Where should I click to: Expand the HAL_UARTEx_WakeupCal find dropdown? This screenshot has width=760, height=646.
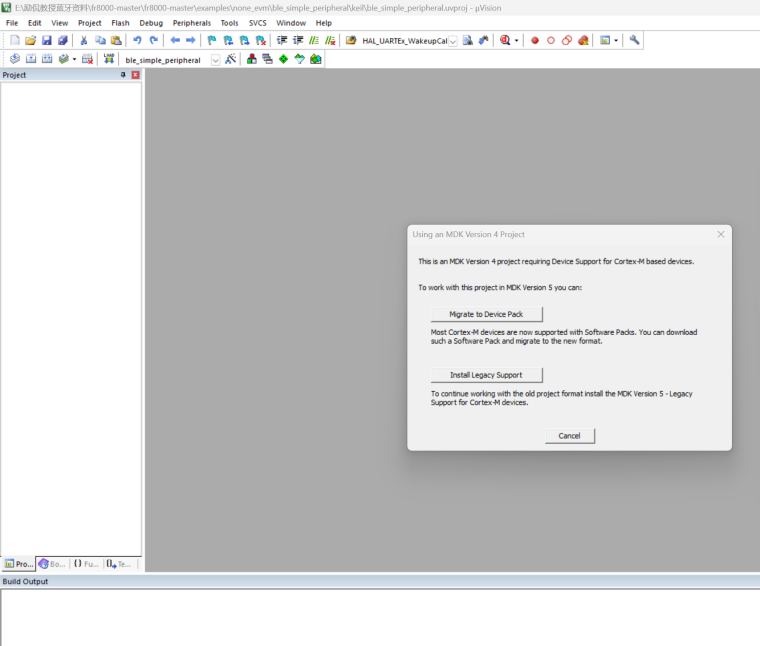[453, 41]
